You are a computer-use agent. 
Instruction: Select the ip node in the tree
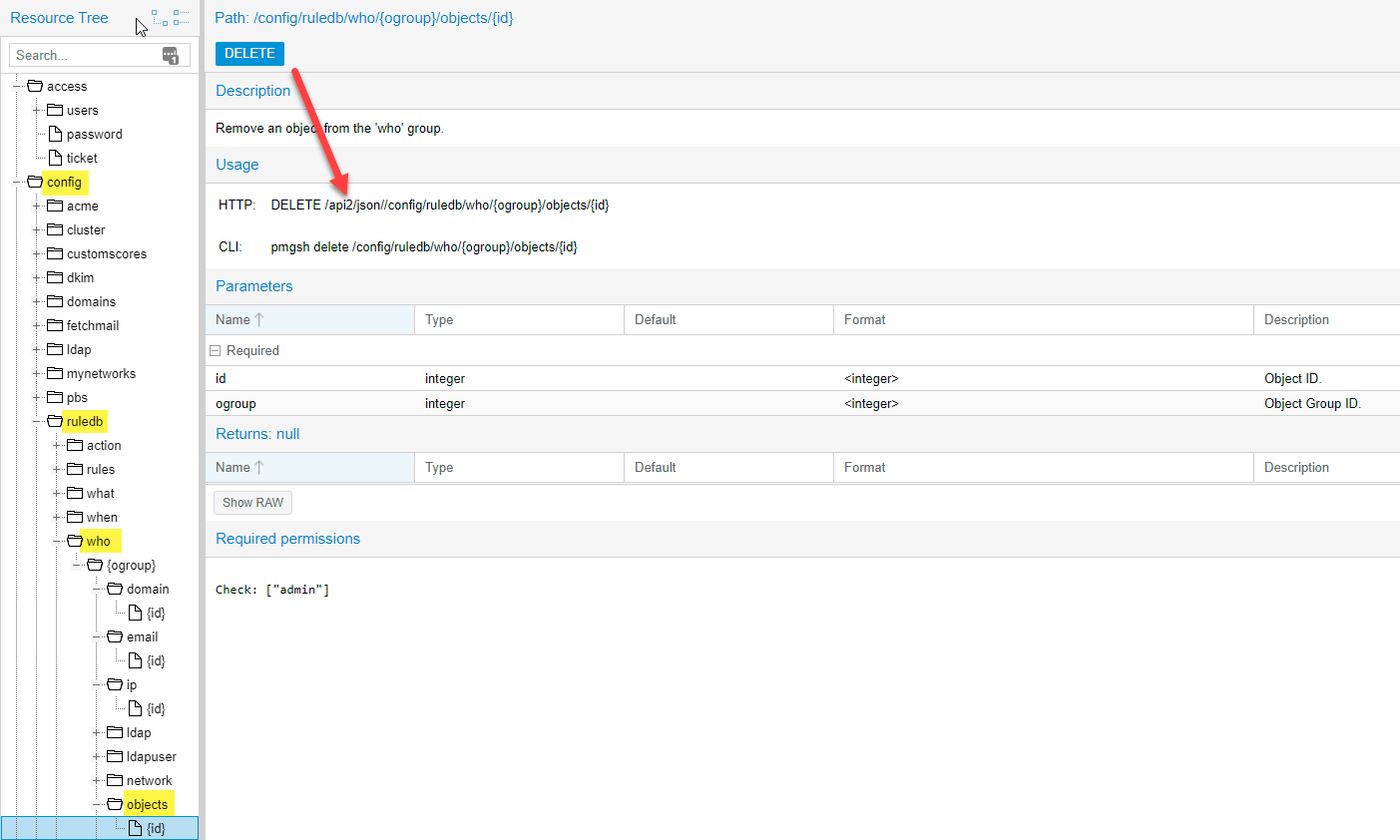click(132, 684)
